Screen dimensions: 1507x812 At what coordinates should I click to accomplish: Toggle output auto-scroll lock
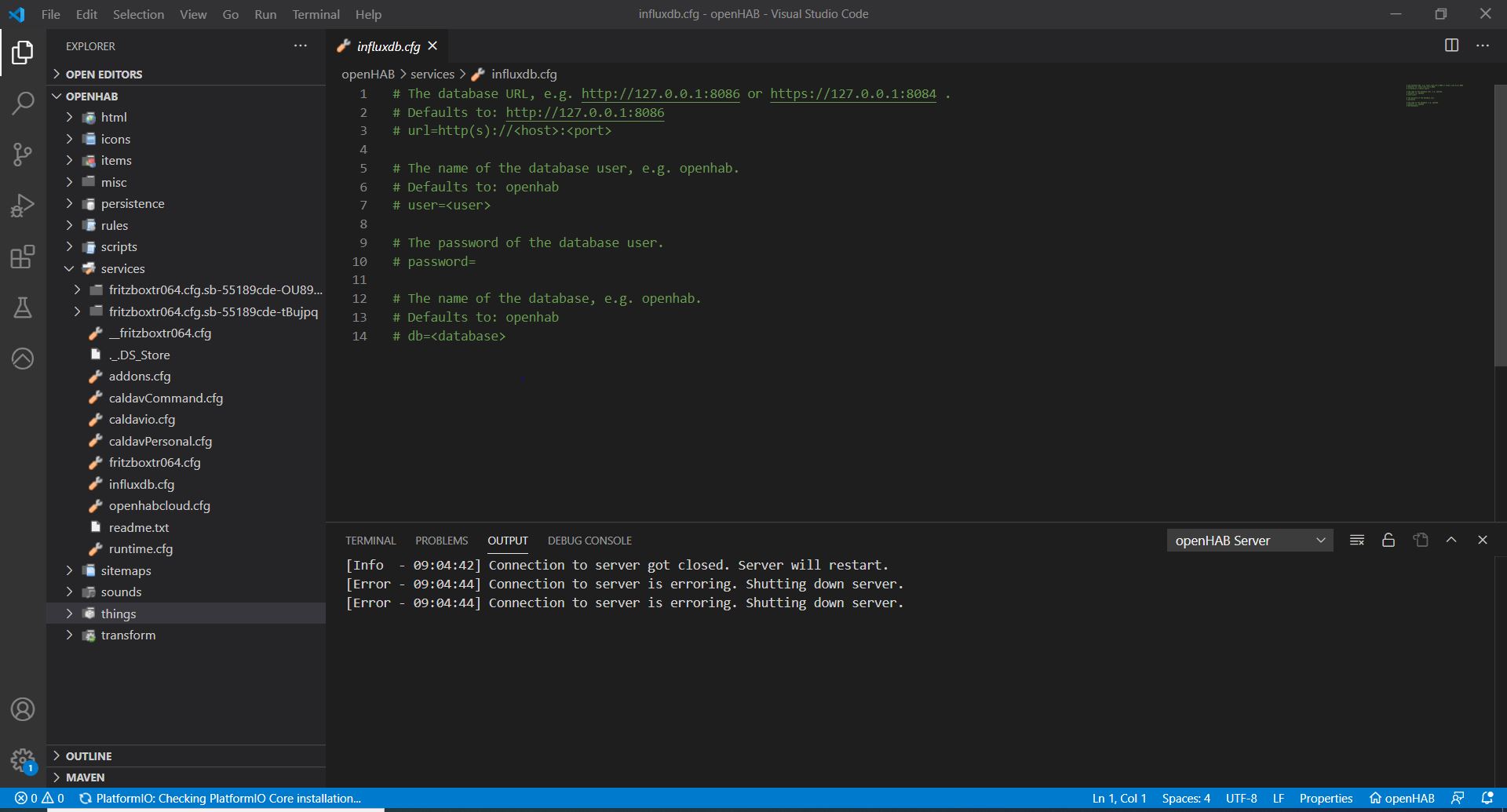[1388, 540]
